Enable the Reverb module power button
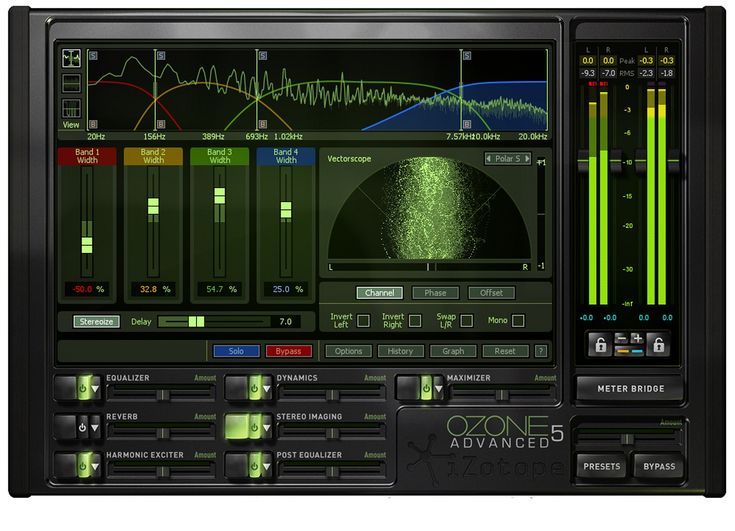Viewport: 735px width, 531px height. click(x=82, y=427)
